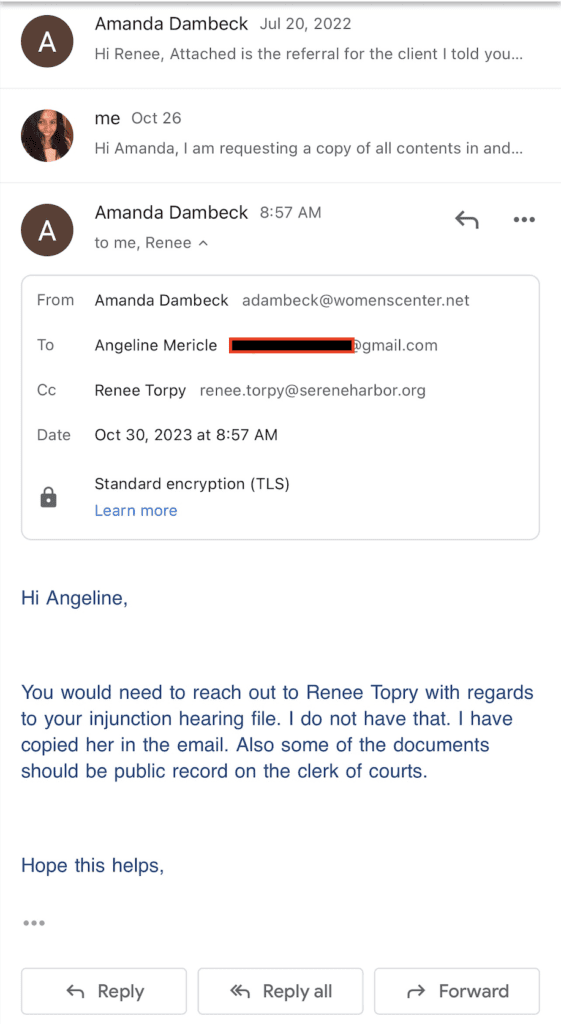Select the 'me' profile photo avatar
Viewport: 561px width, 1024px height.
47,135
